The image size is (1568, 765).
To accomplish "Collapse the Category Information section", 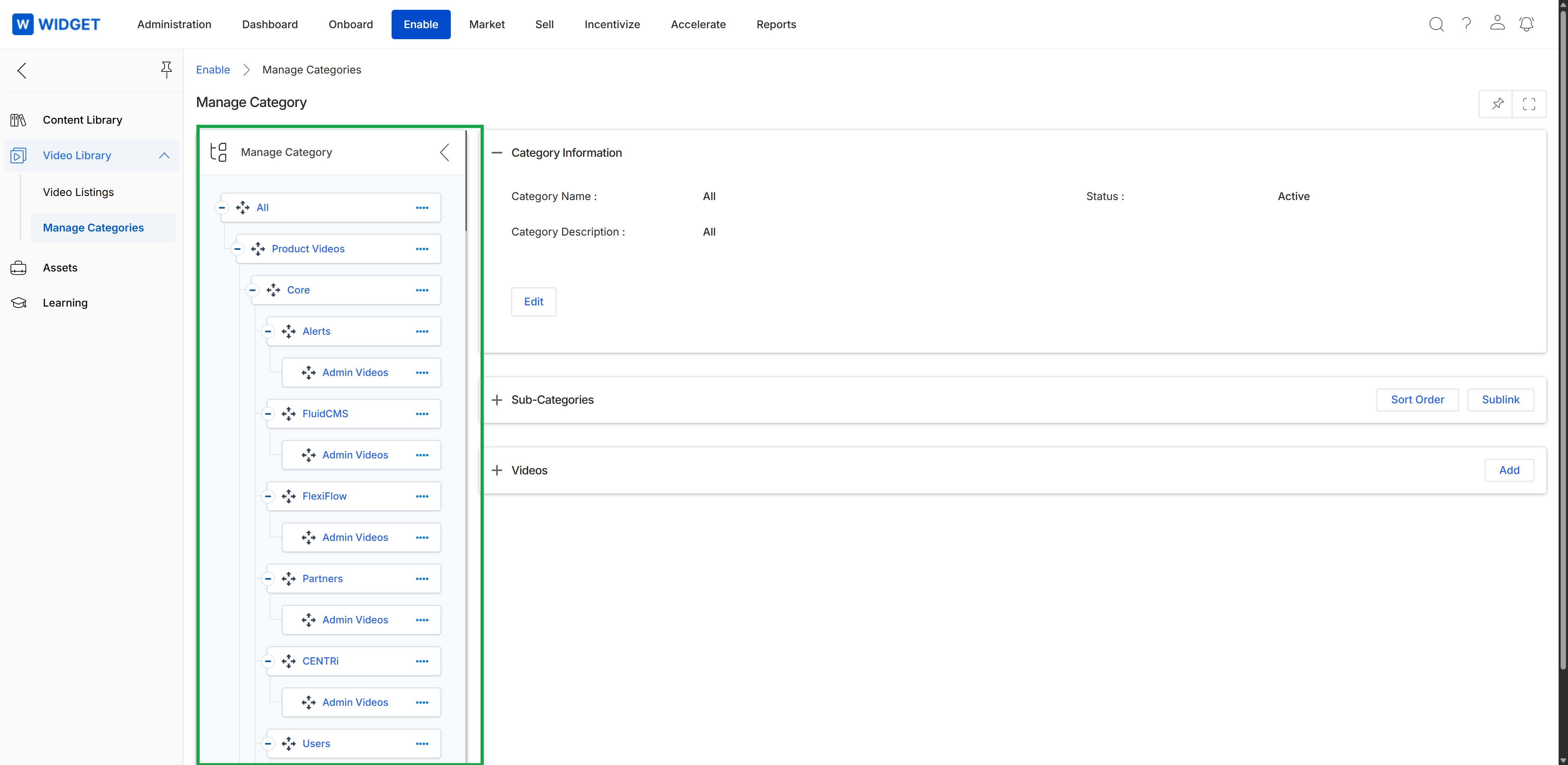I will point(497,153).
